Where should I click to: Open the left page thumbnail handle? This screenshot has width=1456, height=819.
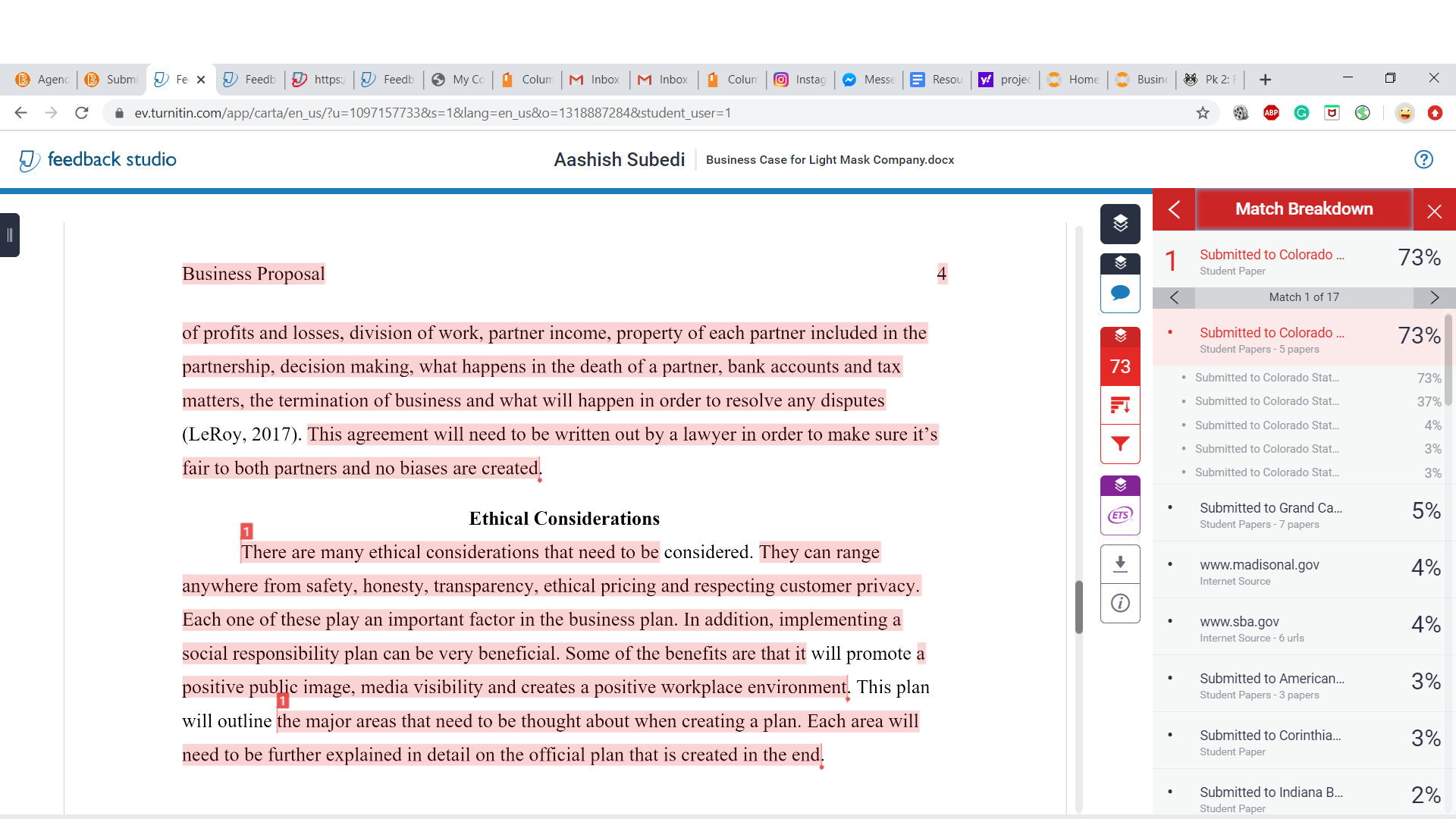(x=9, y=235)
